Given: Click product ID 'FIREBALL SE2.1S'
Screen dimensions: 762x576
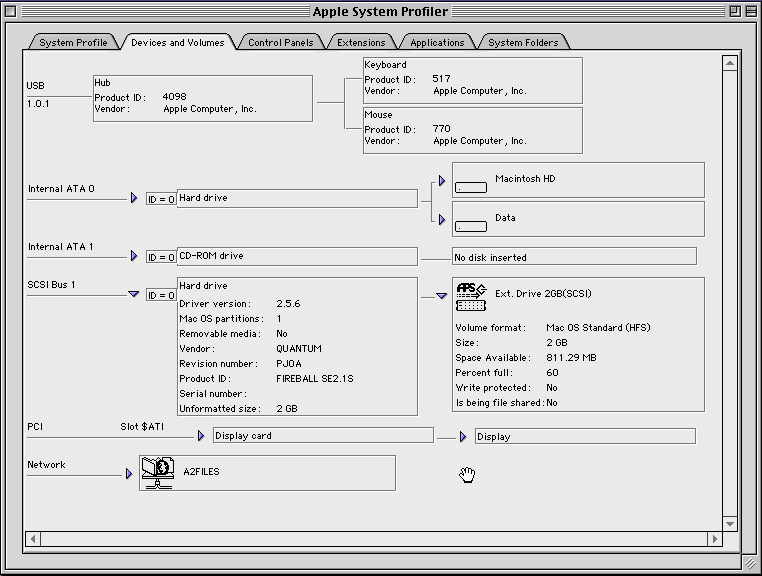Looking at the screenshot, I should 315,379.
